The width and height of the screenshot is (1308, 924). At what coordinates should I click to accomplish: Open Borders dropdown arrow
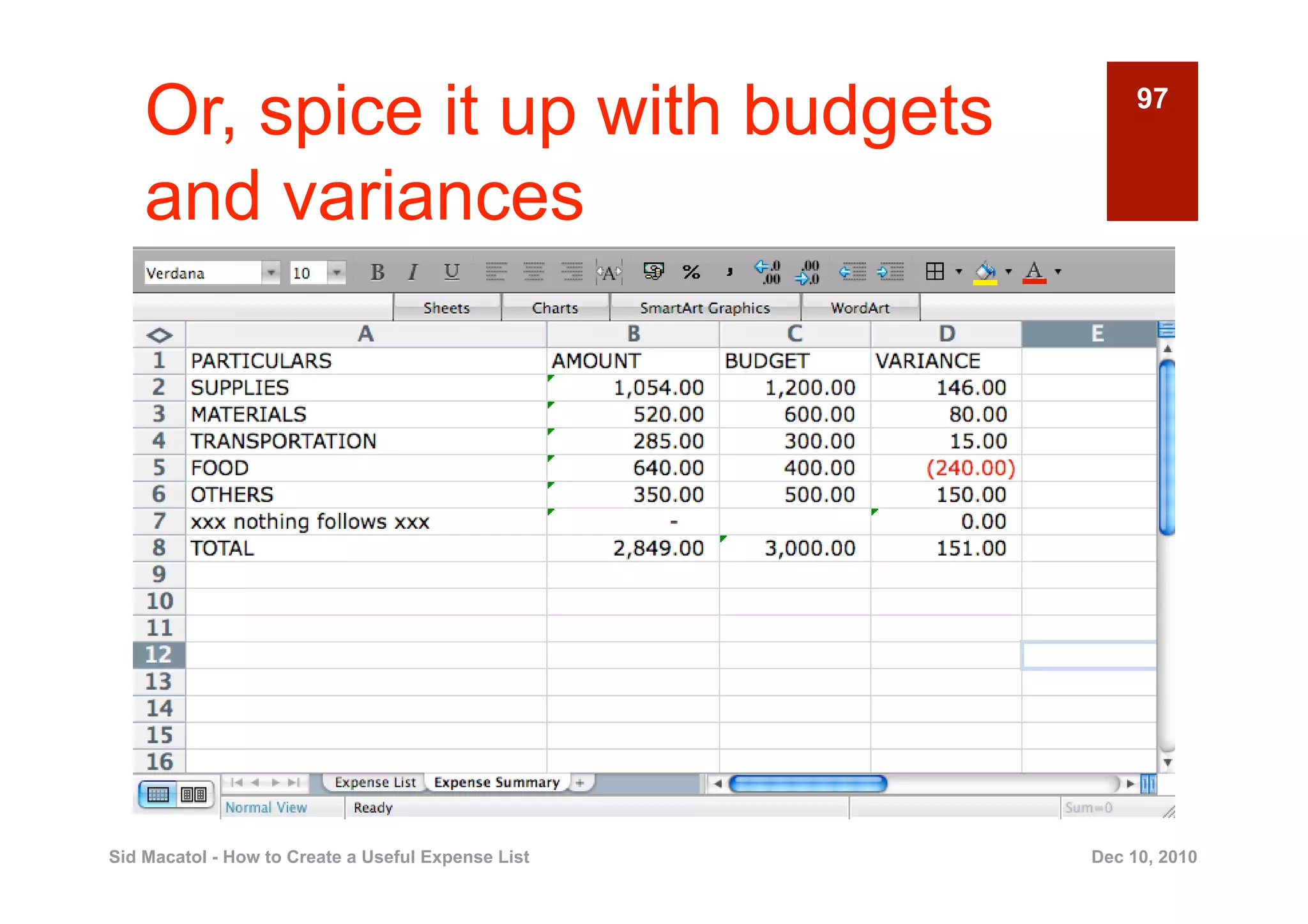959,271
